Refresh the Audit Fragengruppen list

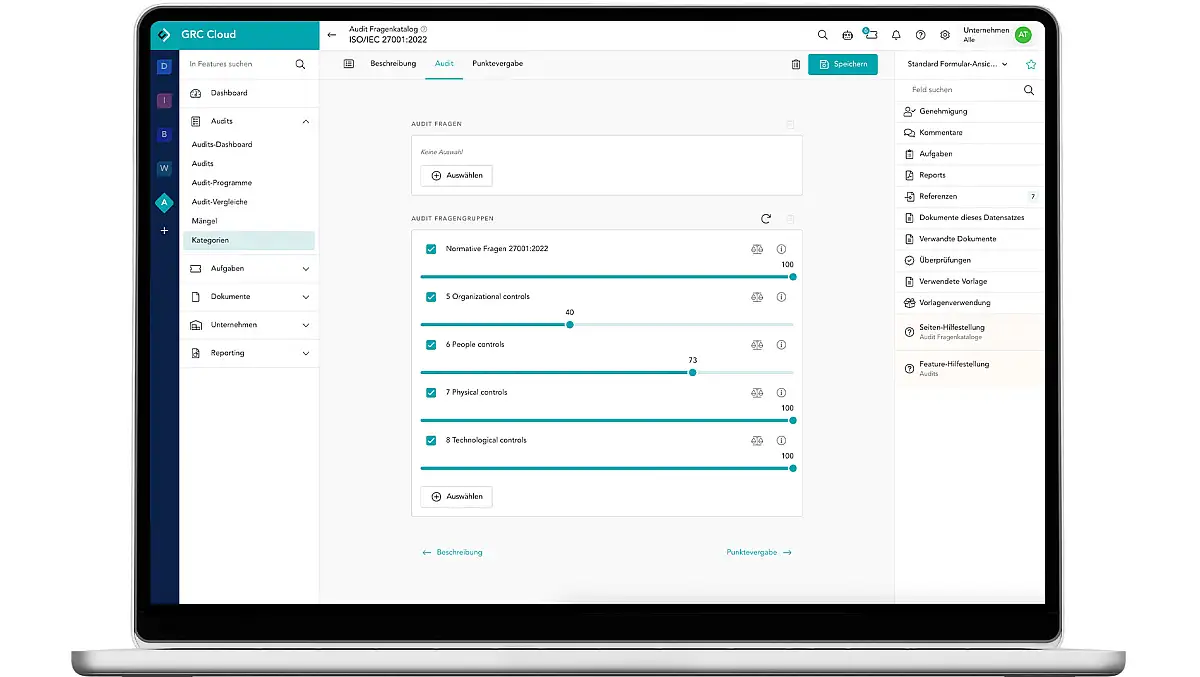[766, 218]
